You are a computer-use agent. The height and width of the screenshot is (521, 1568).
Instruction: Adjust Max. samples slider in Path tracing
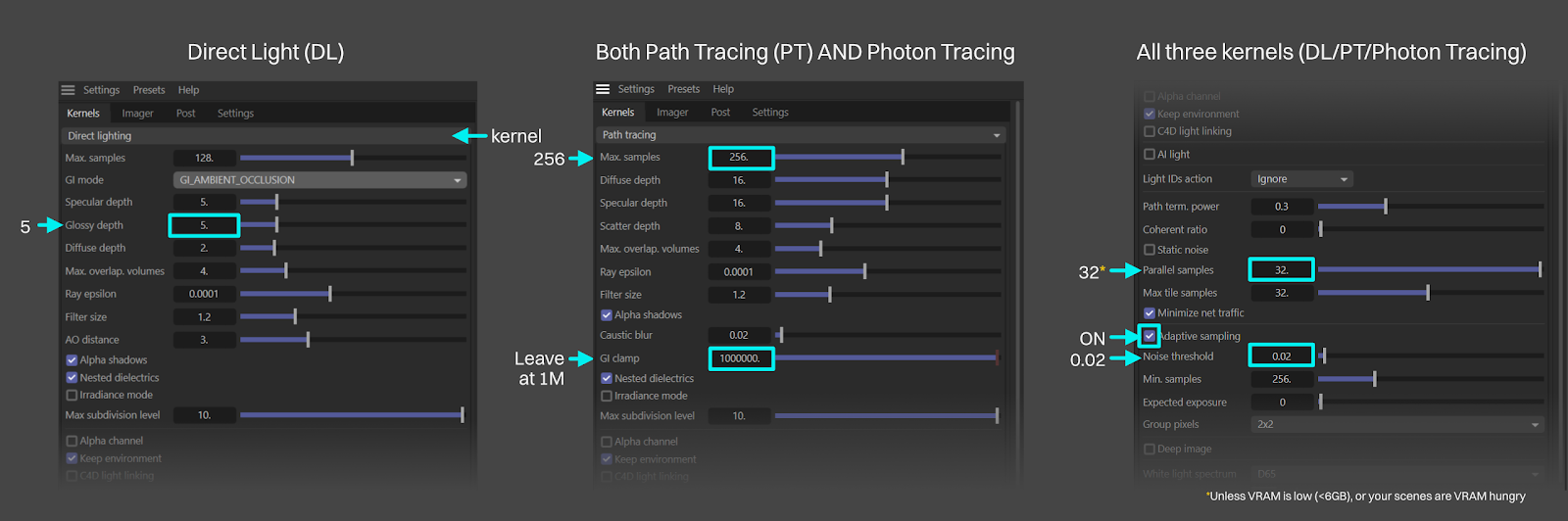(888, 157)
